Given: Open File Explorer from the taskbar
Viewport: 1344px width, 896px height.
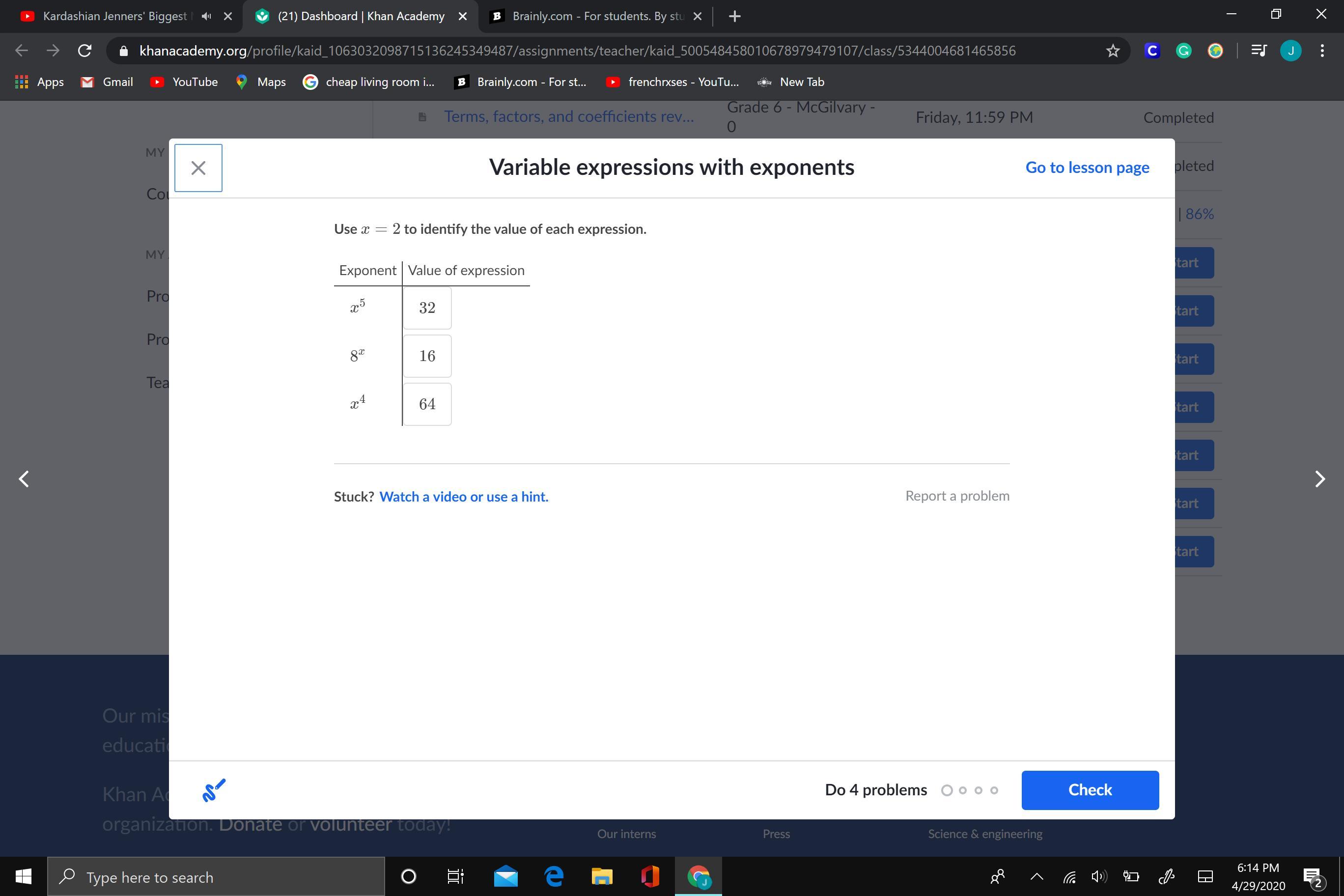Looking at the screenshot, I should (602, 876).
